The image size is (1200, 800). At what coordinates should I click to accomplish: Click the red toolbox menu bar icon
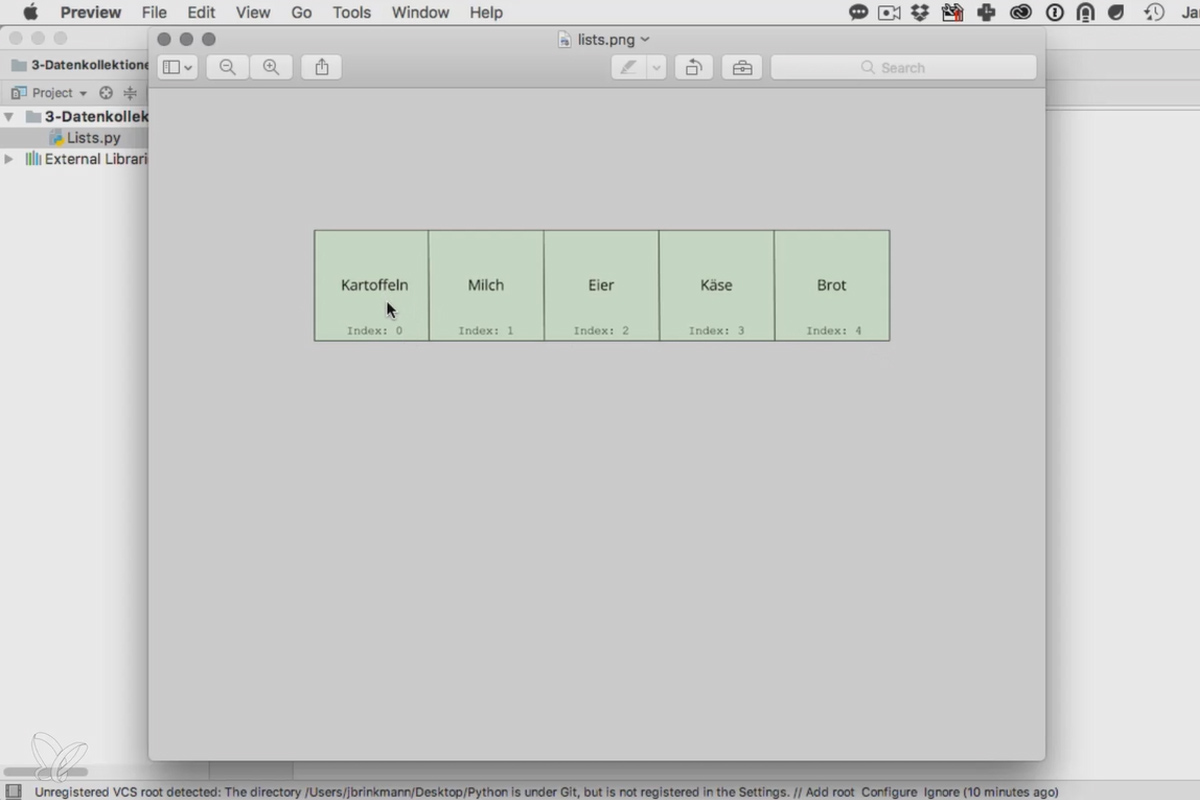click(x=953, y=12)
